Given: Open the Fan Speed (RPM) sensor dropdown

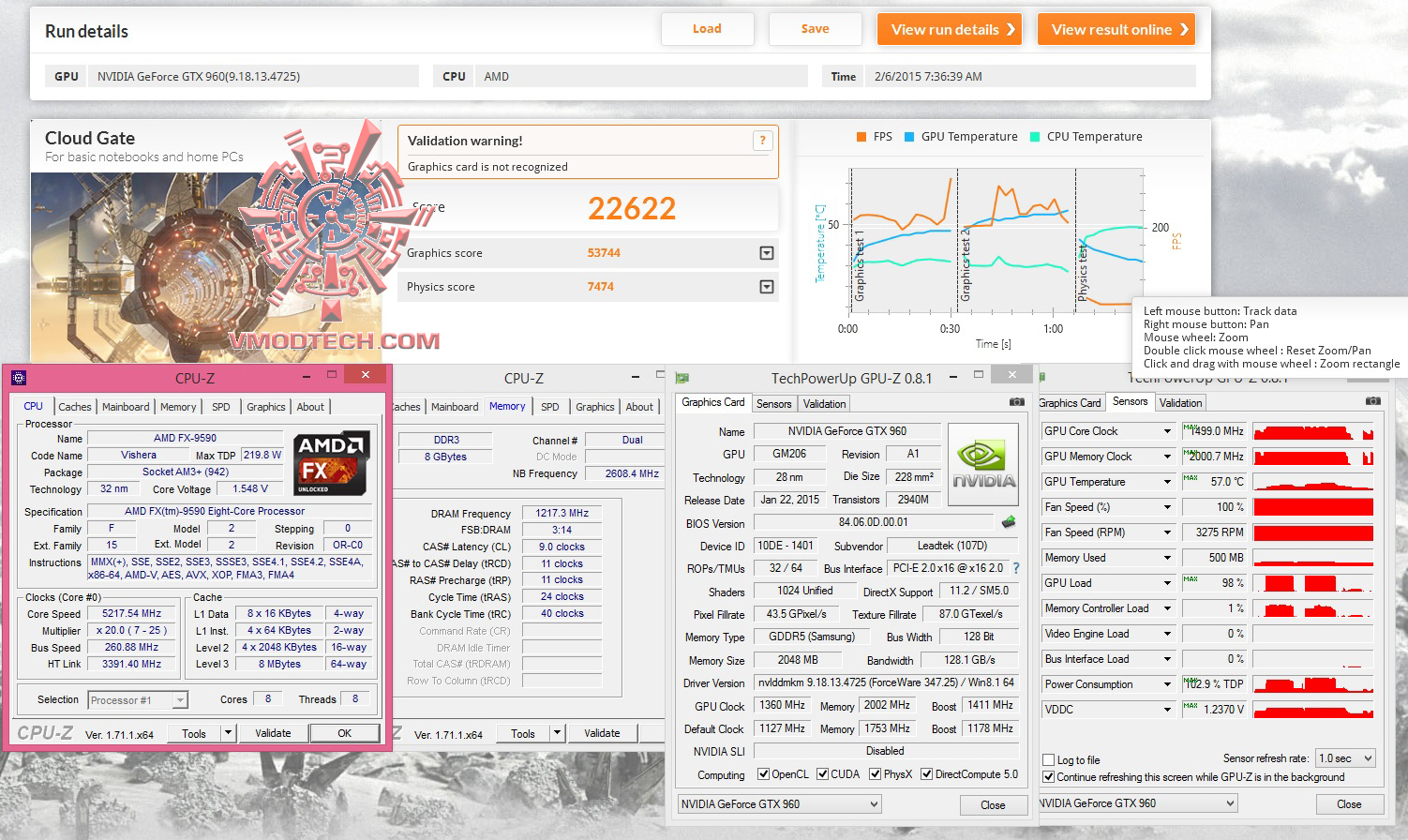Looking at the screenshot, I should point(1167,532).
